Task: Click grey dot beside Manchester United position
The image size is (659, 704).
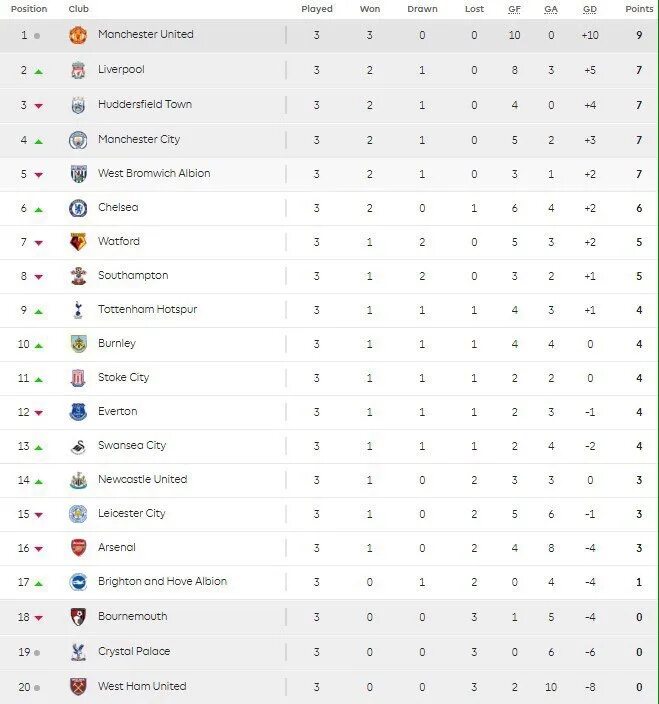Action: click(x=38, y=36)
